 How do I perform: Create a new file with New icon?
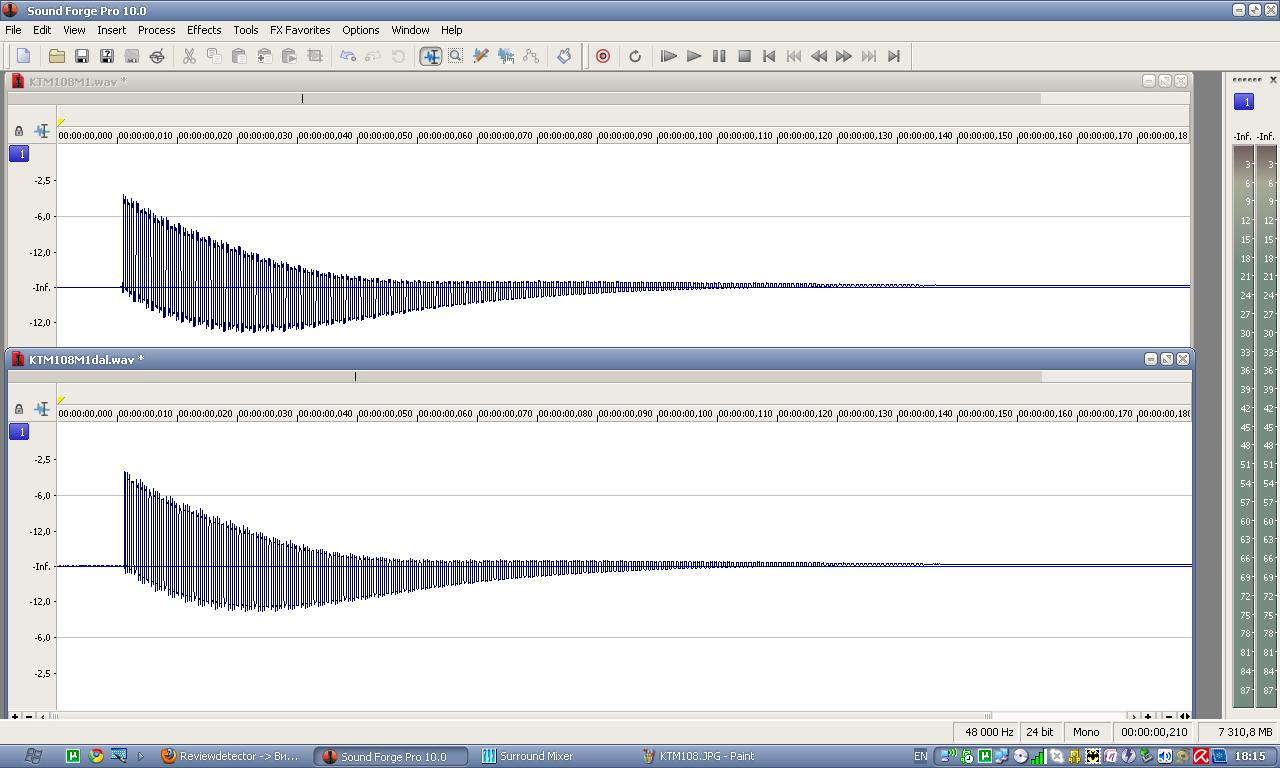click(24, 56)
